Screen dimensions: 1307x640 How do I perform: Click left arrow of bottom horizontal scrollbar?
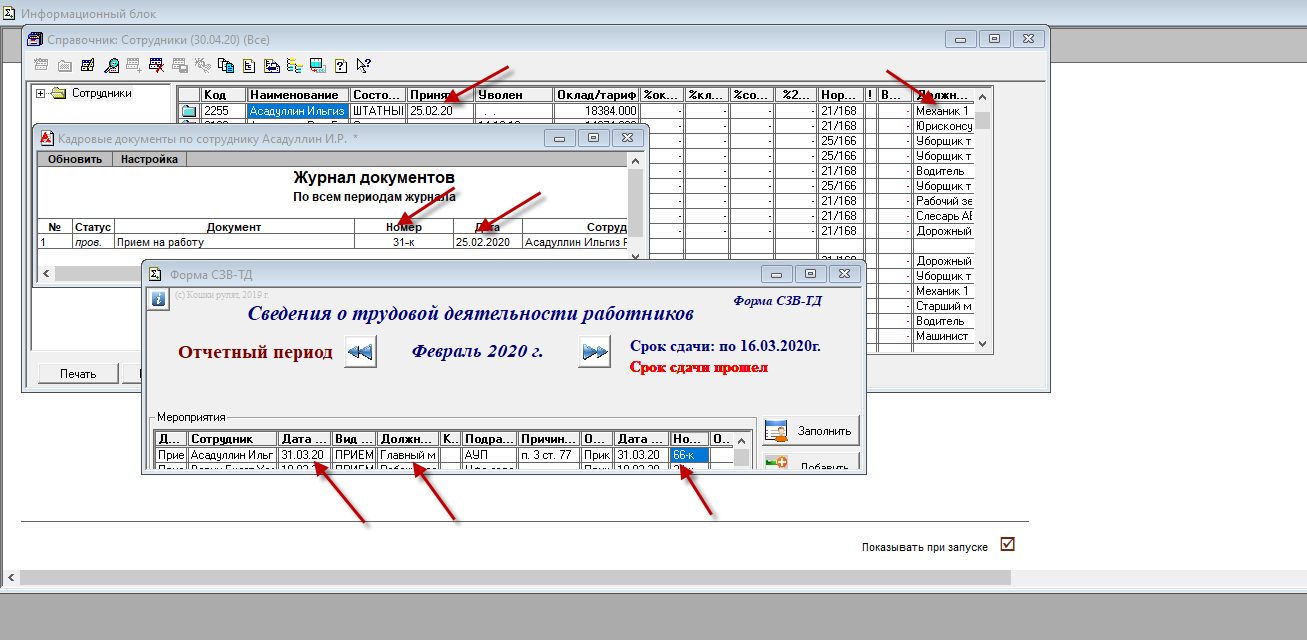click(12, 578)
